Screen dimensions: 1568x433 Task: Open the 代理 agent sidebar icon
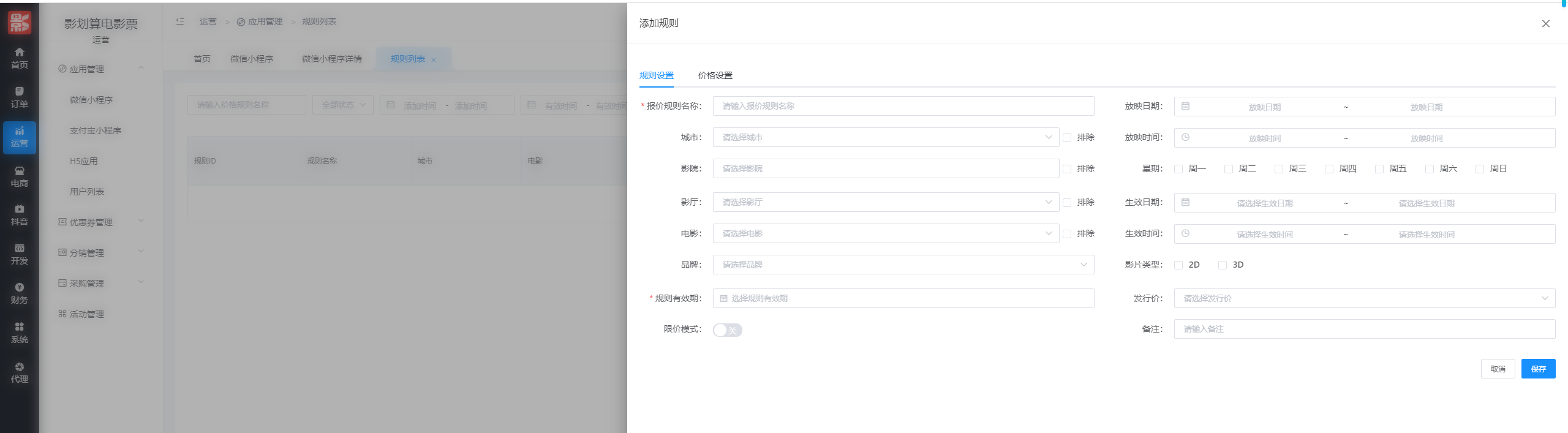pyautogui.click(x=19, y=372)
